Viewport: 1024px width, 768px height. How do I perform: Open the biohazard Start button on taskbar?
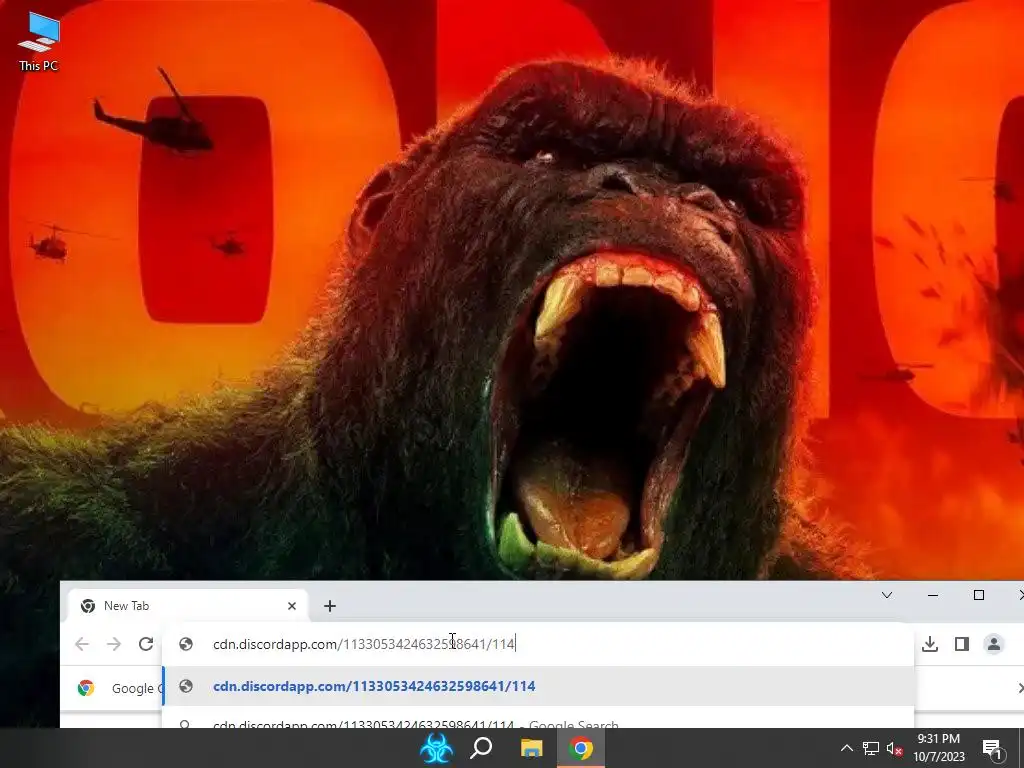(x=436, y=748)
